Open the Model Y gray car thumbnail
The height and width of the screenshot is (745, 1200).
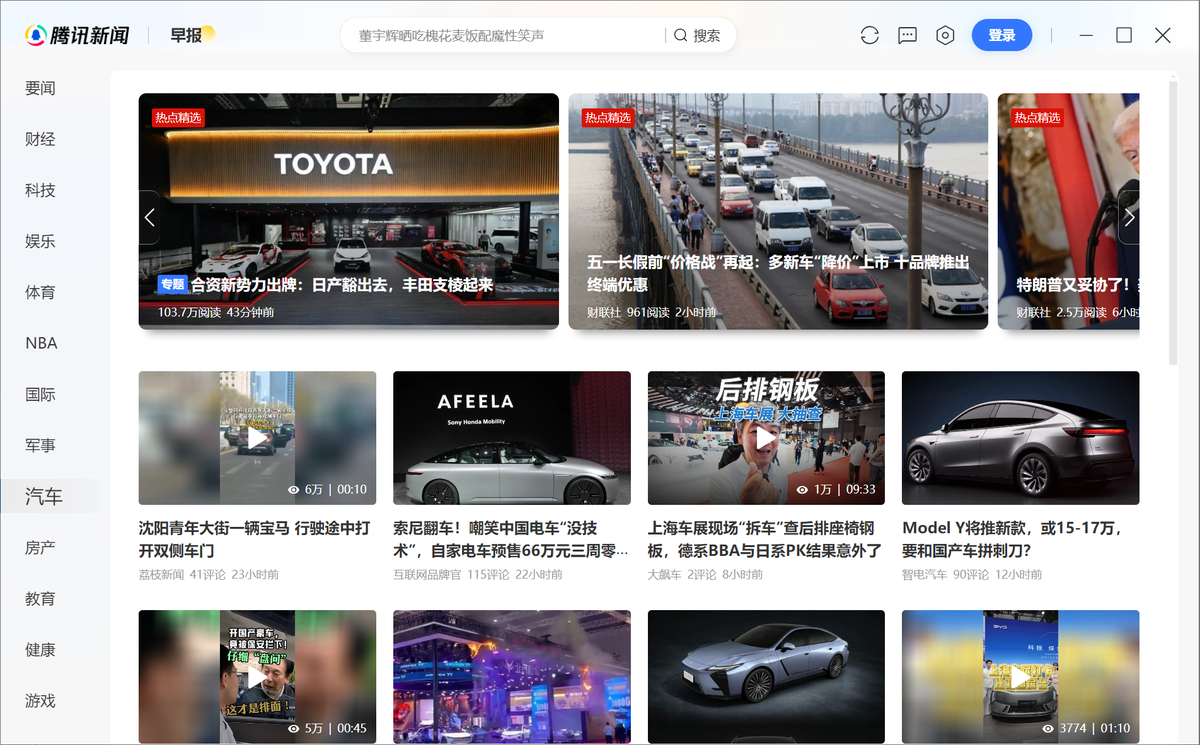tap(1021, 438)
